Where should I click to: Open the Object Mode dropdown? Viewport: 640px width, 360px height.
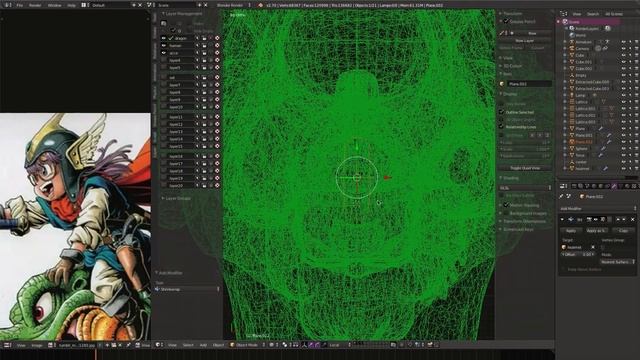247,345
